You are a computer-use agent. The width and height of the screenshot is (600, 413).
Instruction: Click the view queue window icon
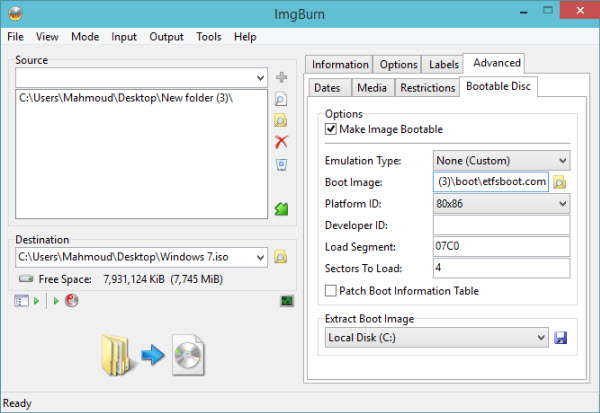(21, 301)
